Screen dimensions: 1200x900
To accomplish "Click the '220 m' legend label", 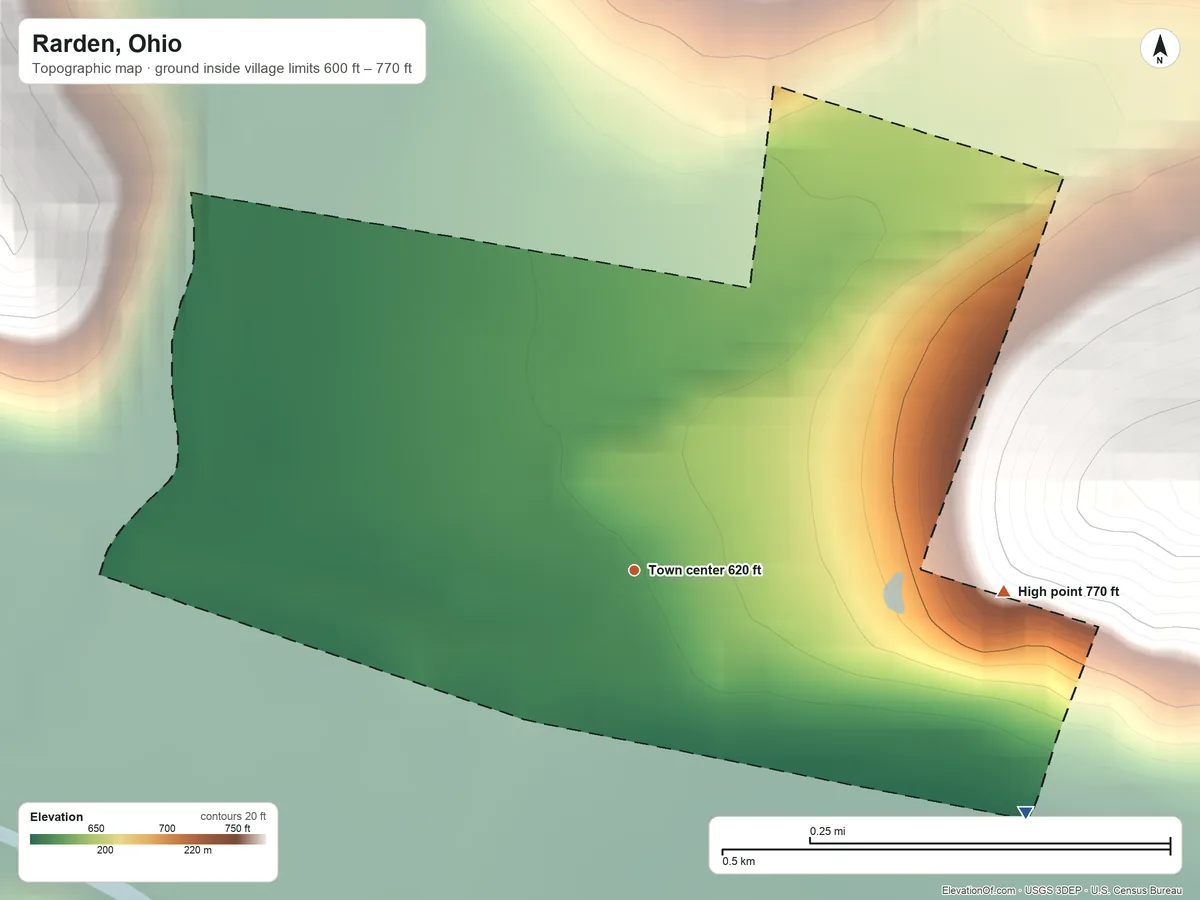I will click(x=198, y=851).
